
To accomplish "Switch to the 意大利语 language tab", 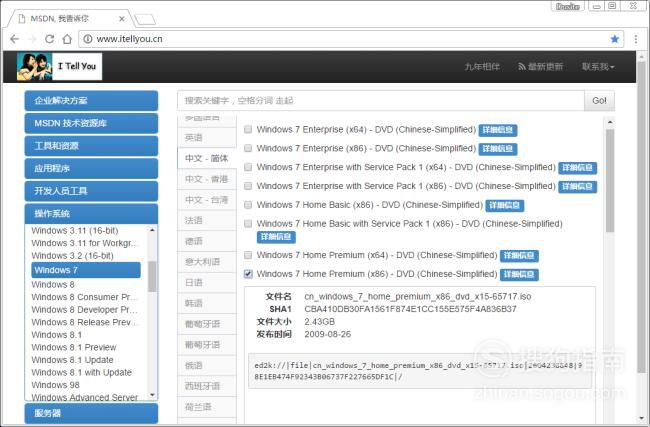I will click(x=207, y=262).
